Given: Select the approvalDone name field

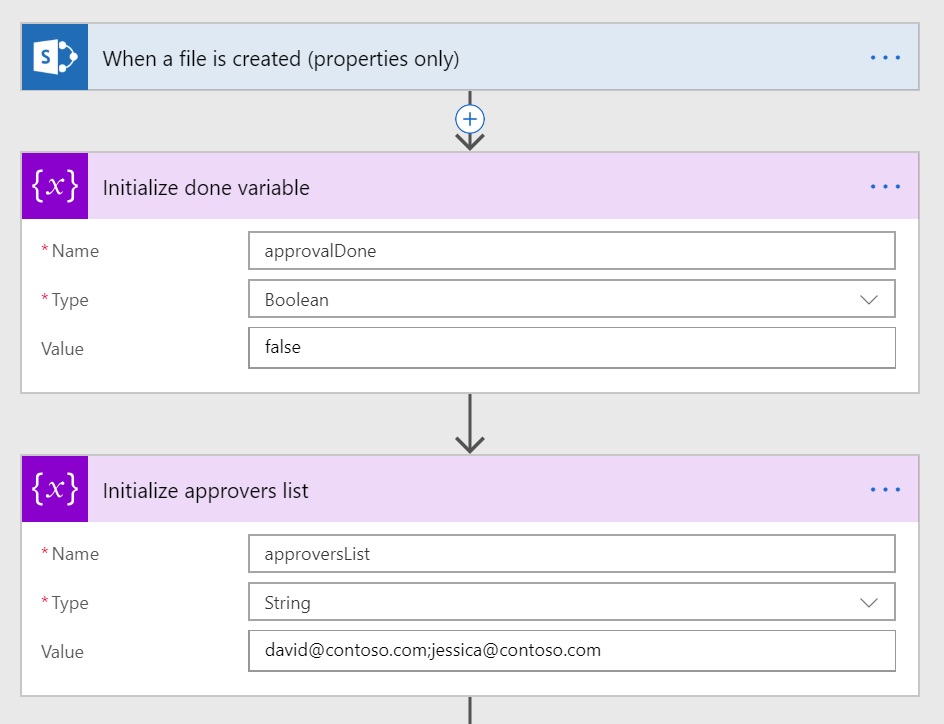Looking at the screenshot, I should pos(571,250).
